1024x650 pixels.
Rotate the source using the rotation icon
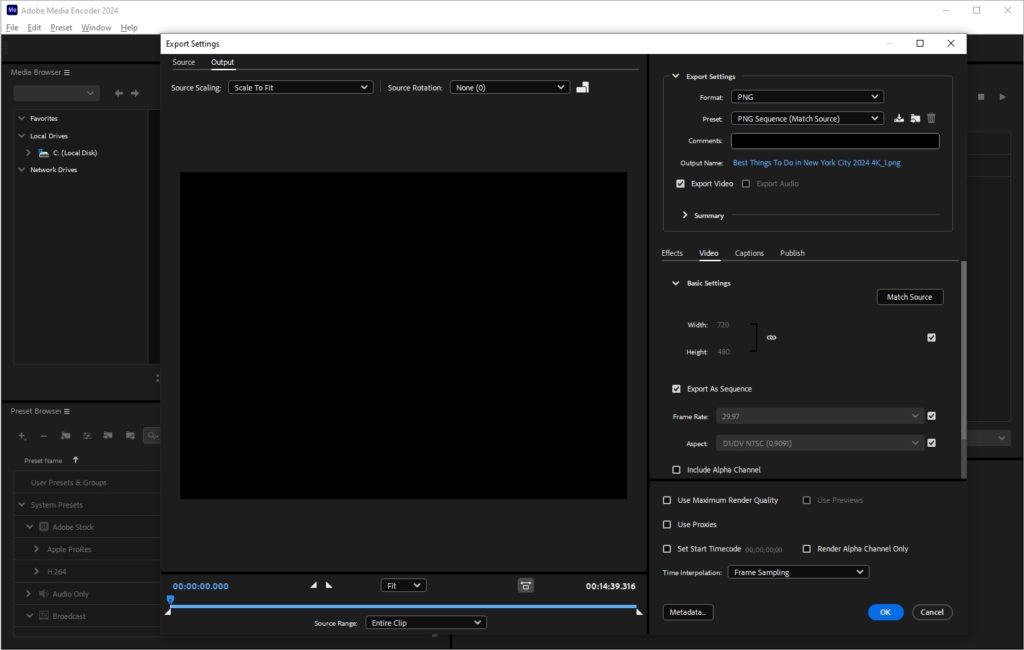583,86
